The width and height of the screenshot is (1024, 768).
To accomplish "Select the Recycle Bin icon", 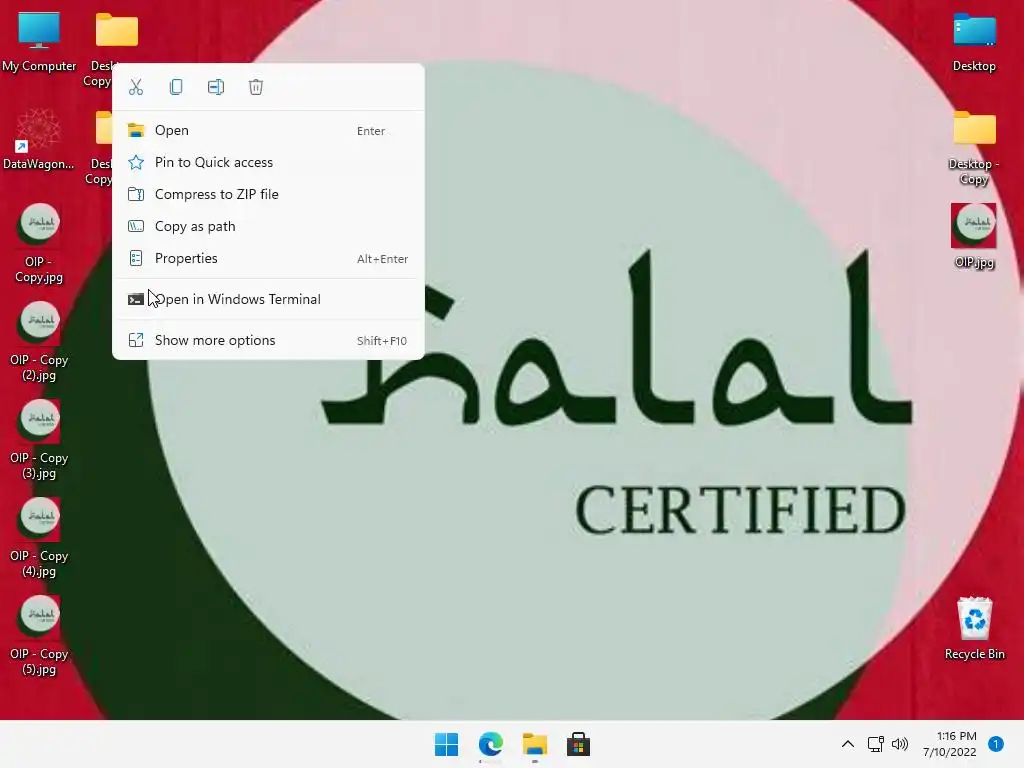I will click(x=974, y=628).
